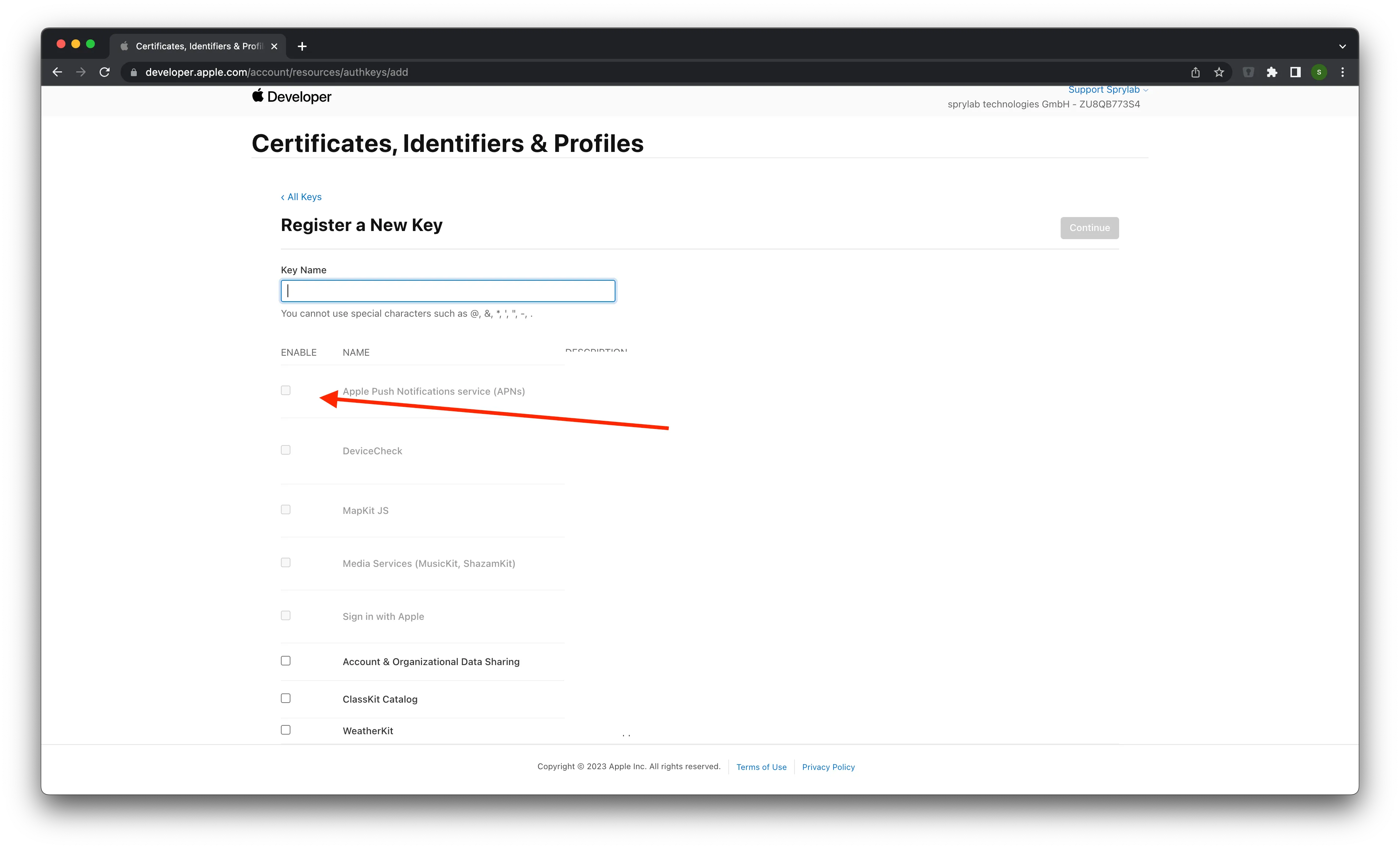This screenshot has width=1400, height=849.
Task: Close the Certificates, Identifiers & Profiles tab
Action: [x=274, y=46]
